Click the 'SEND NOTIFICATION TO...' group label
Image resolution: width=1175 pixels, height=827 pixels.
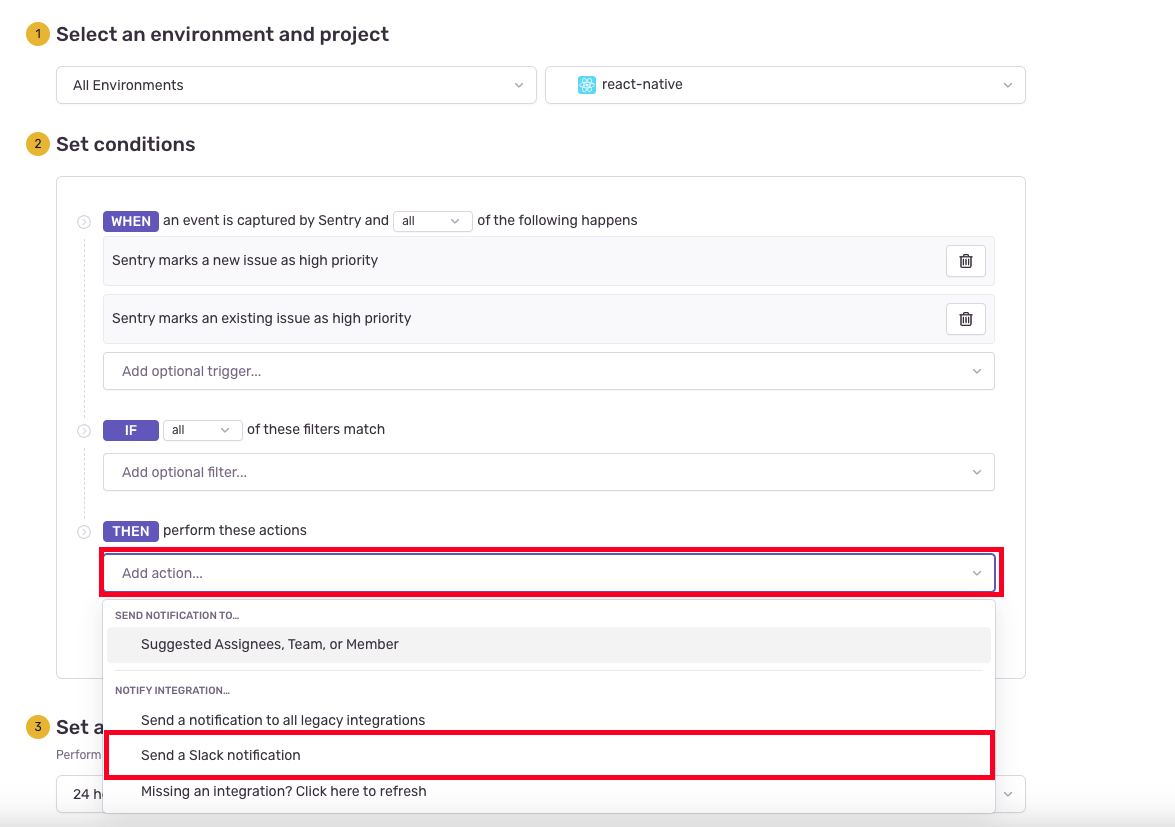tap(177, 615)
